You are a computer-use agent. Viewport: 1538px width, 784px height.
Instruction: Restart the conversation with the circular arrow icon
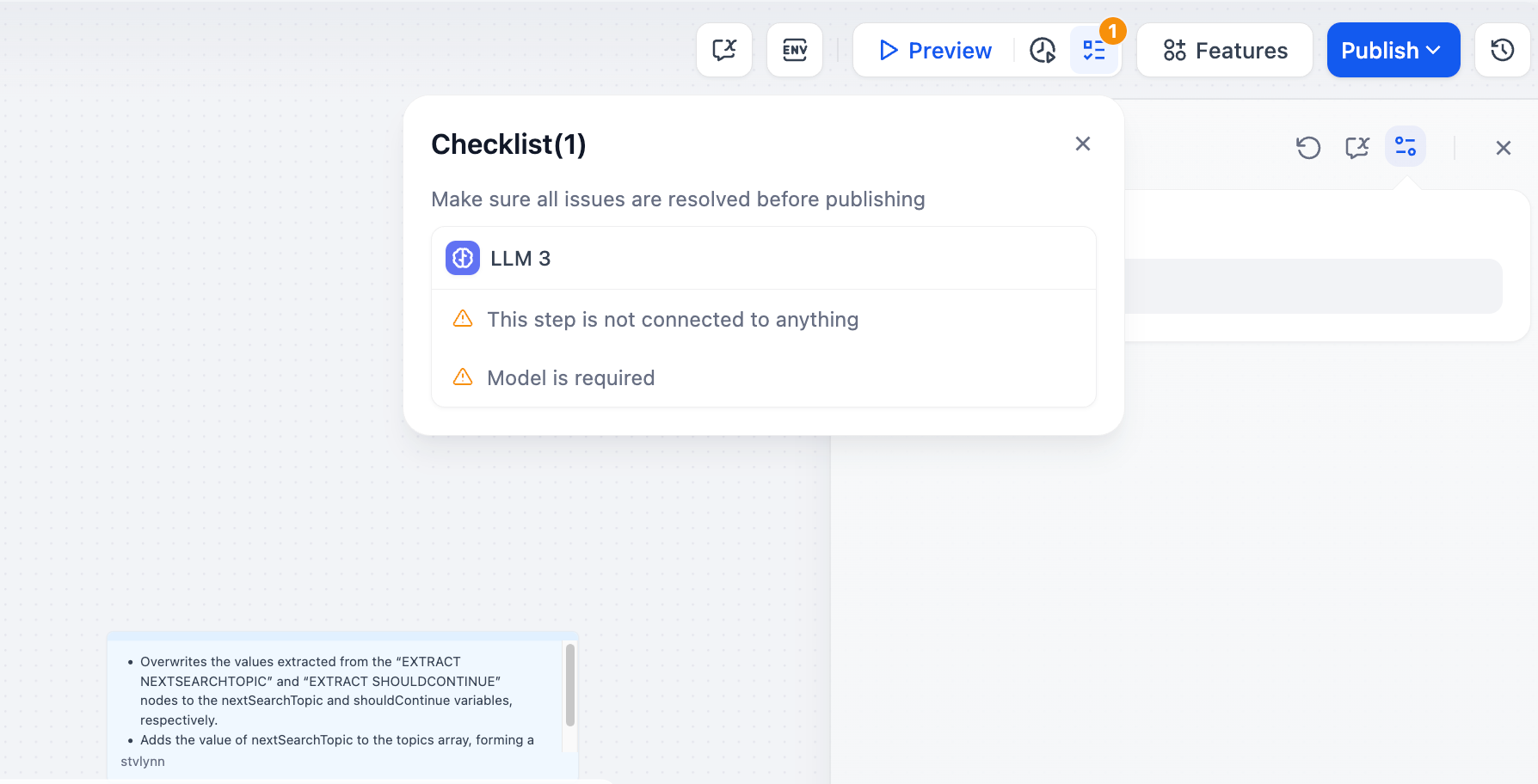click(1308, 148)
